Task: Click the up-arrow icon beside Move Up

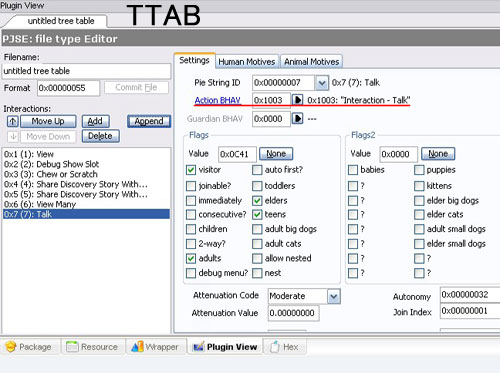Action: pyautogui.click(x=13, y=121)
